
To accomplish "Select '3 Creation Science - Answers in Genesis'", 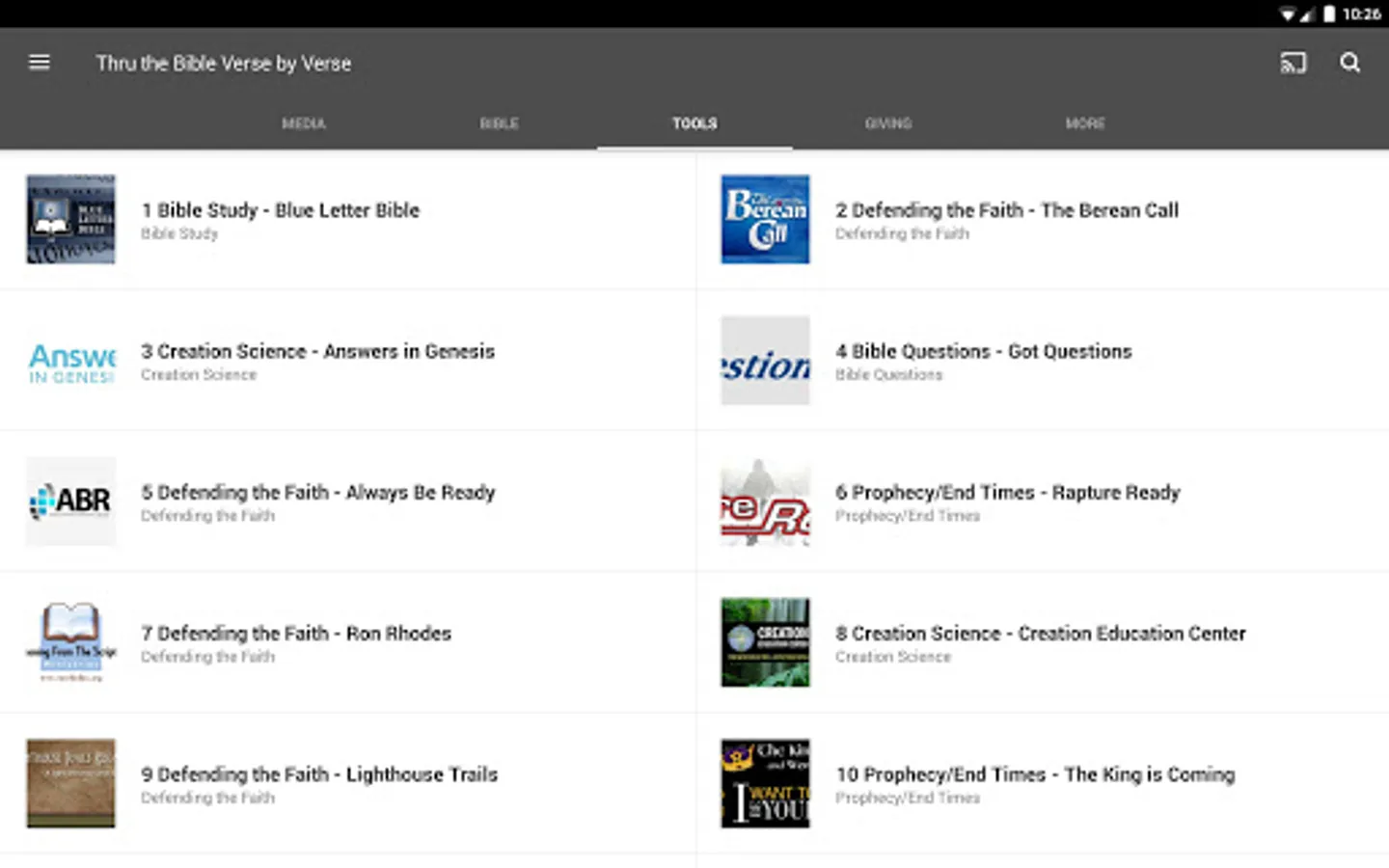I will click(x=318, y=351).
